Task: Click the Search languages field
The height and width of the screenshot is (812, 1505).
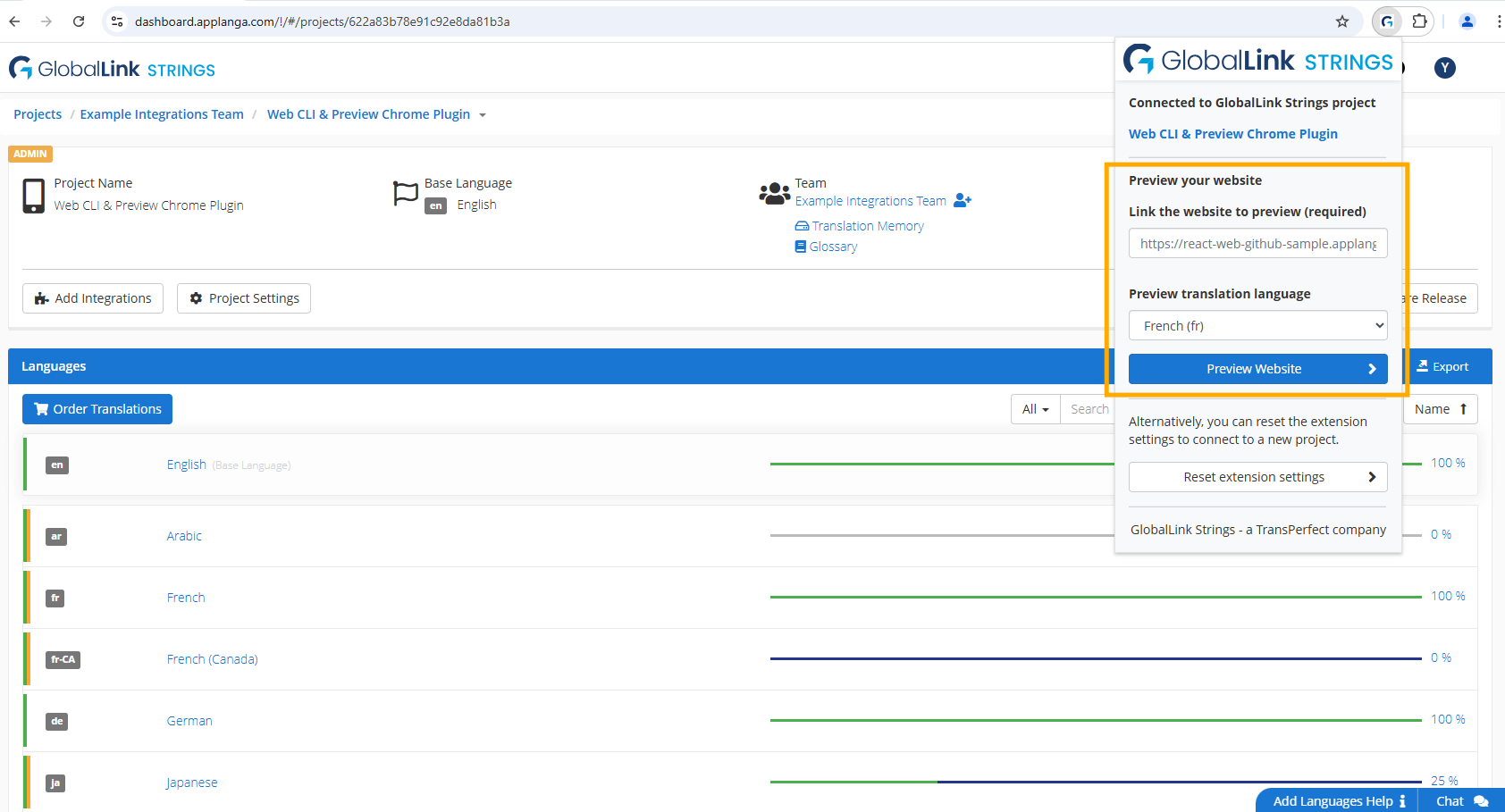Action: [x=1088, y=409]
